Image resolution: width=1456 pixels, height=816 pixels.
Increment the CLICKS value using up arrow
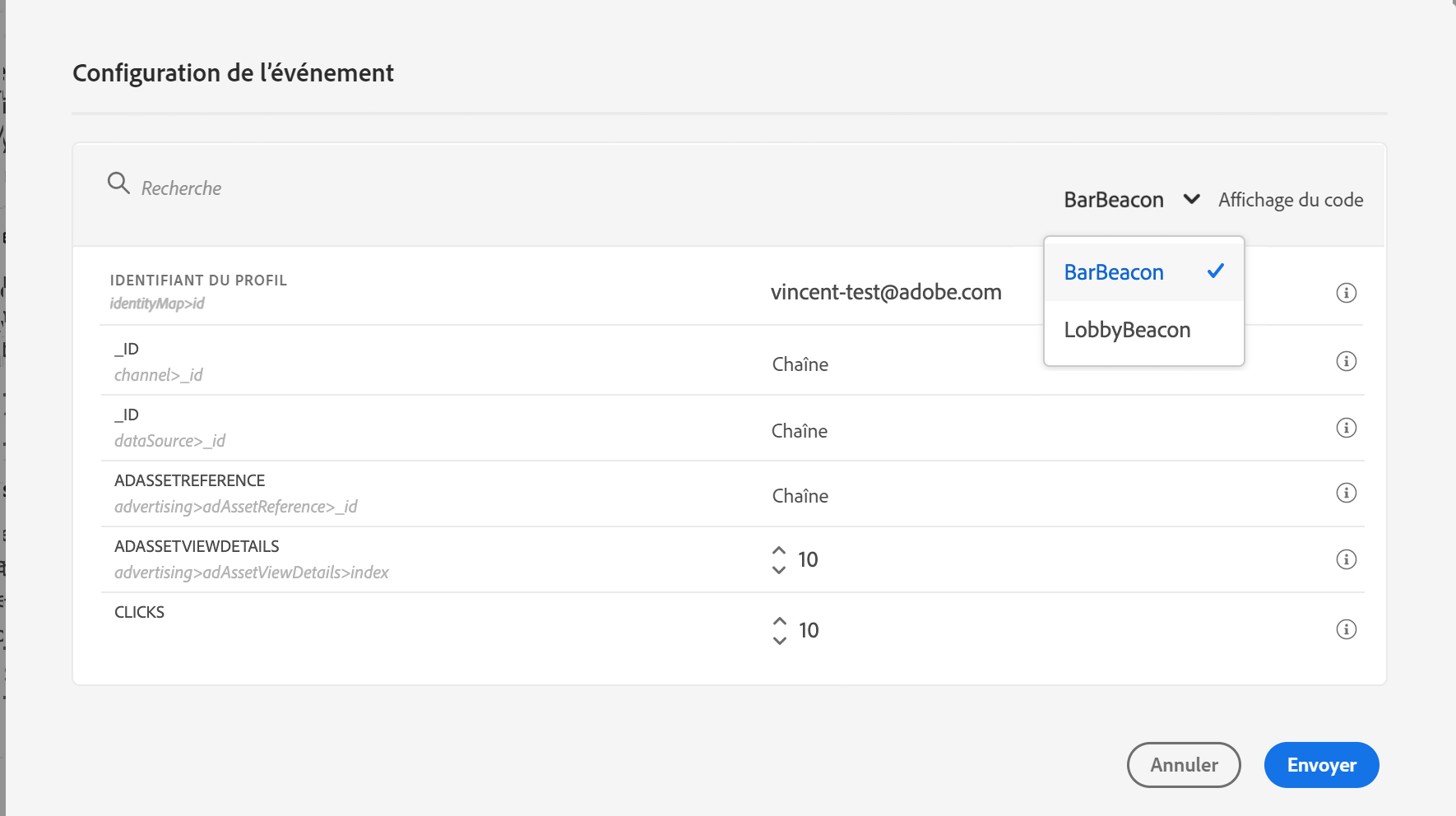780,621
